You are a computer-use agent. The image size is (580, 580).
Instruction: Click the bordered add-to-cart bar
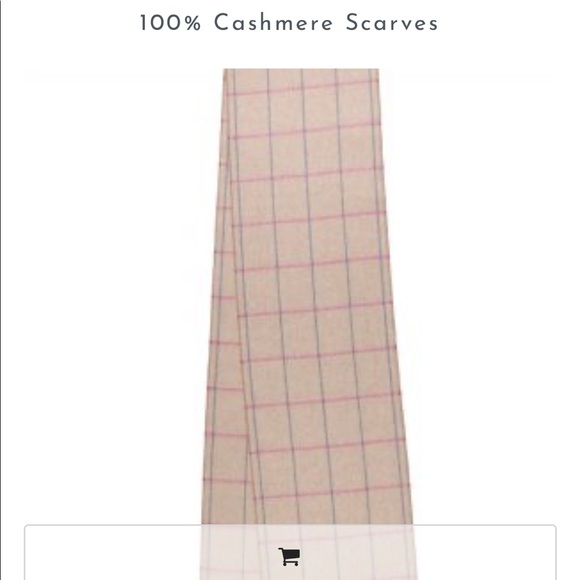tap(290, 552)
